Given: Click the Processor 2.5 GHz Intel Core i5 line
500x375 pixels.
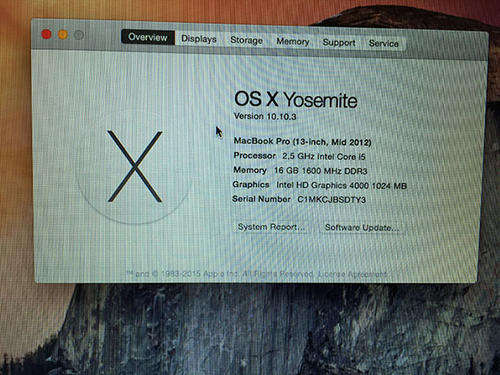Looking at the screenshot, I should tap(299, 156).
